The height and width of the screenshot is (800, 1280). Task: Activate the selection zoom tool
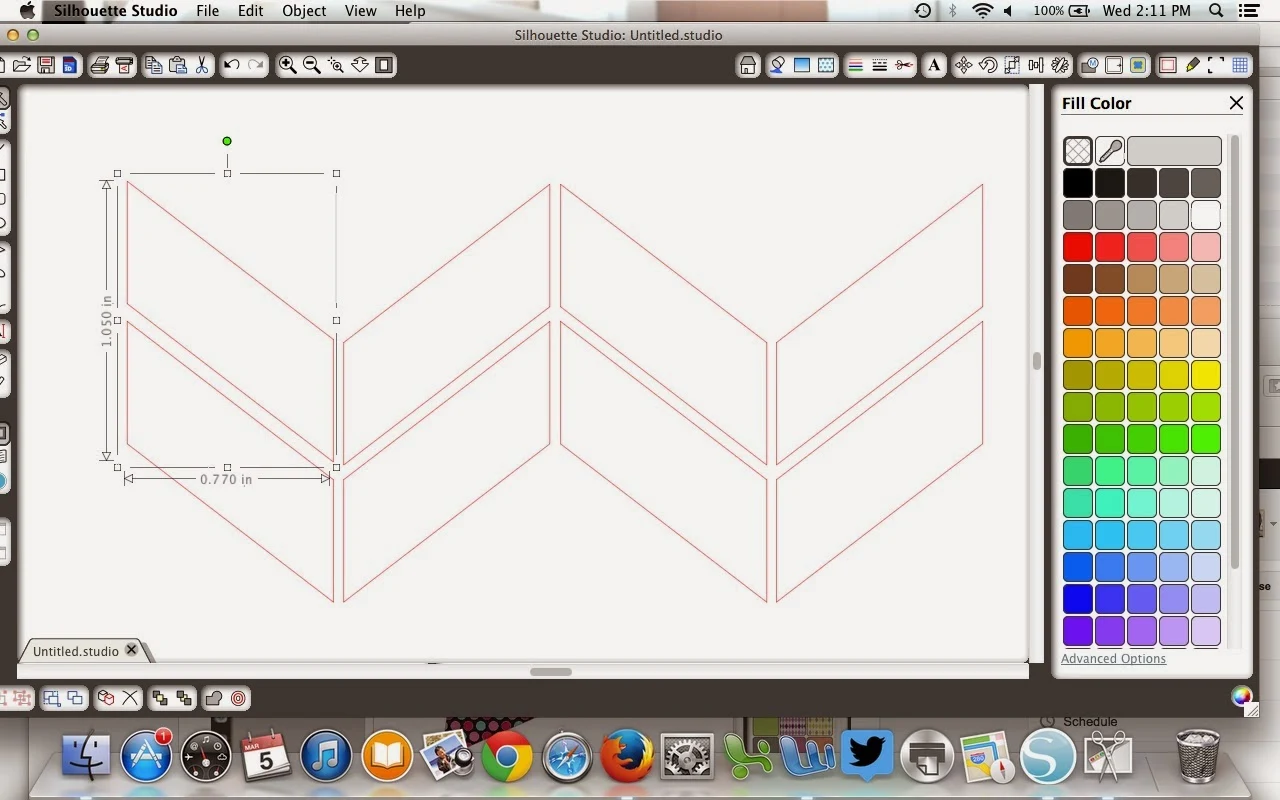[x=336, y=65]
